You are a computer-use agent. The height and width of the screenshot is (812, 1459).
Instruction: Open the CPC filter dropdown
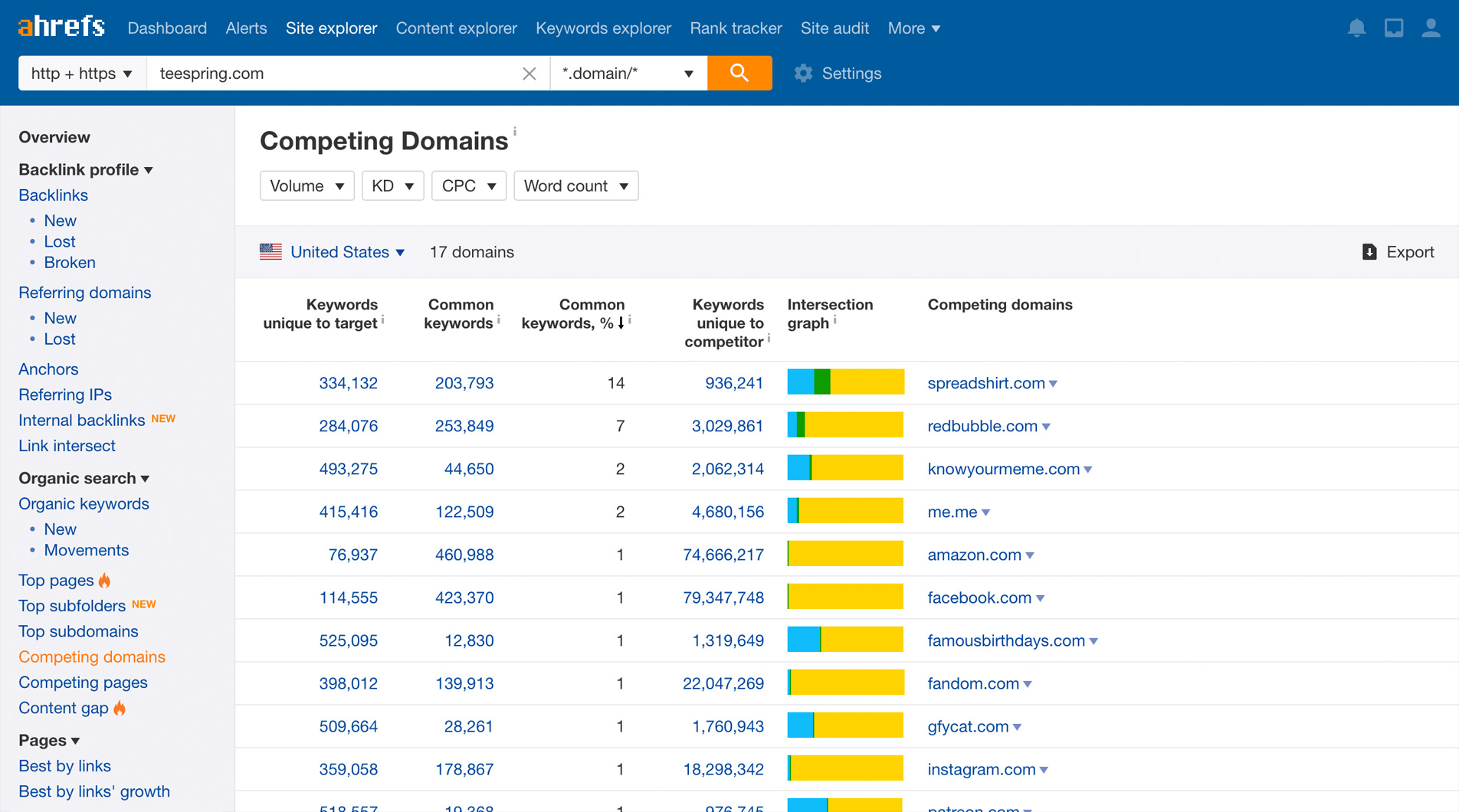pos(468,186)
